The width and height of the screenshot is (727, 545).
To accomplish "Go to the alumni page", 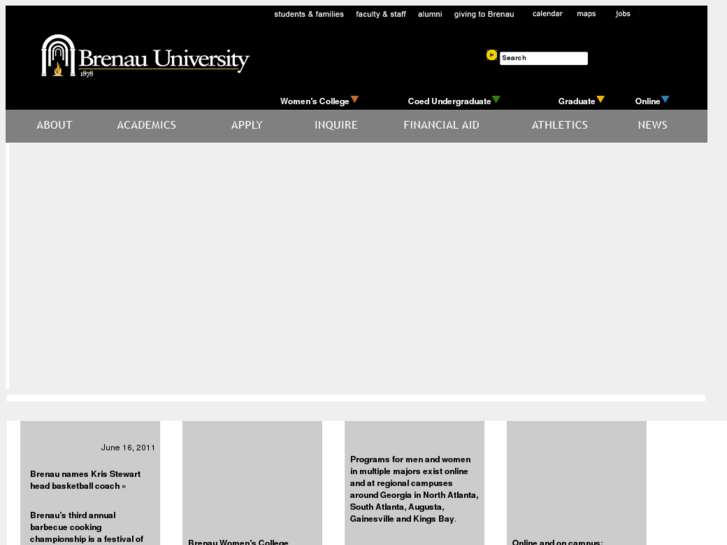I will 430,14.
